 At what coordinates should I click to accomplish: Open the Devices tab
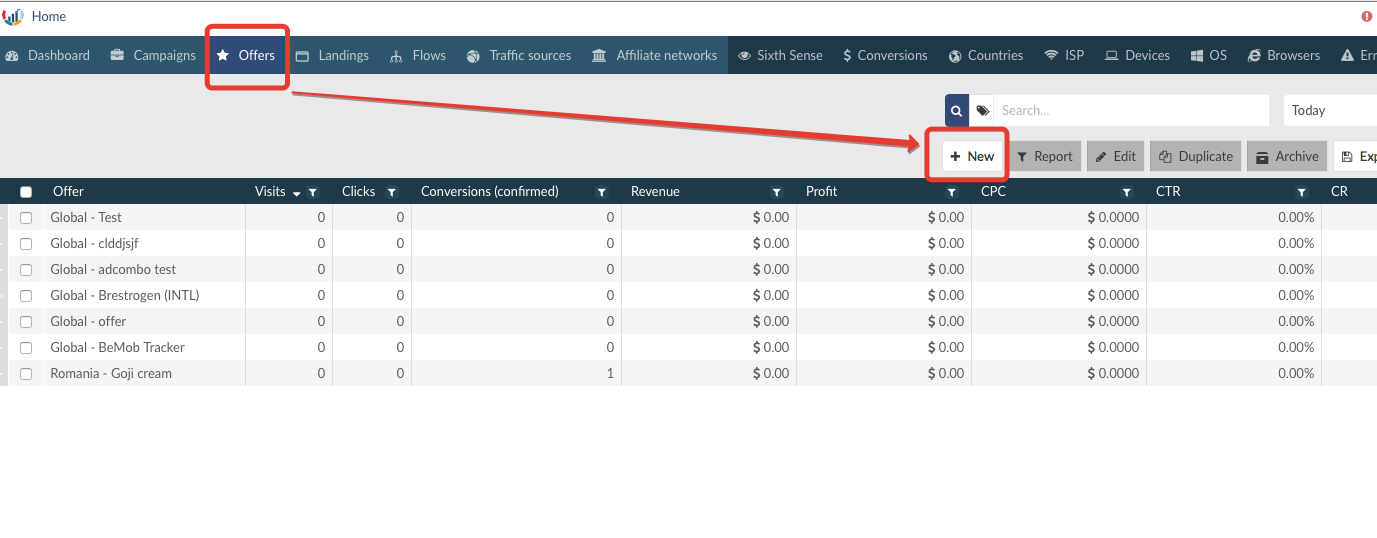[x=1137, y=56]
